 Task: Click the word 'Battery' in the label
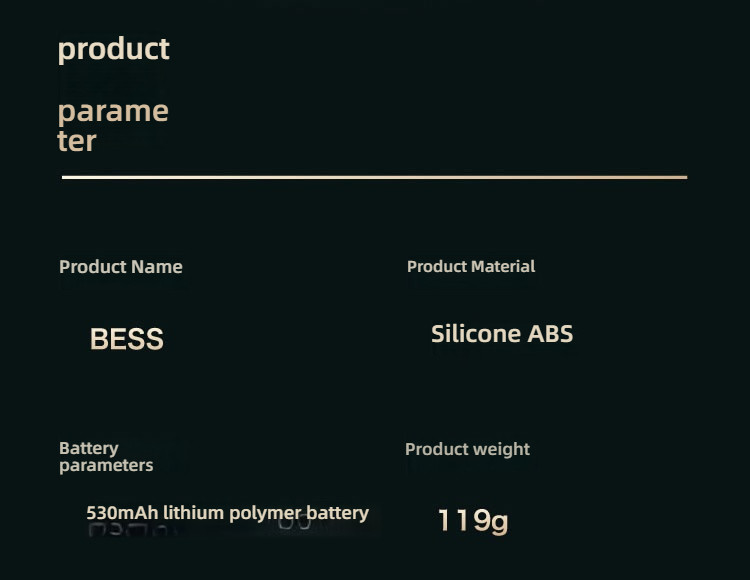point(88,449)
